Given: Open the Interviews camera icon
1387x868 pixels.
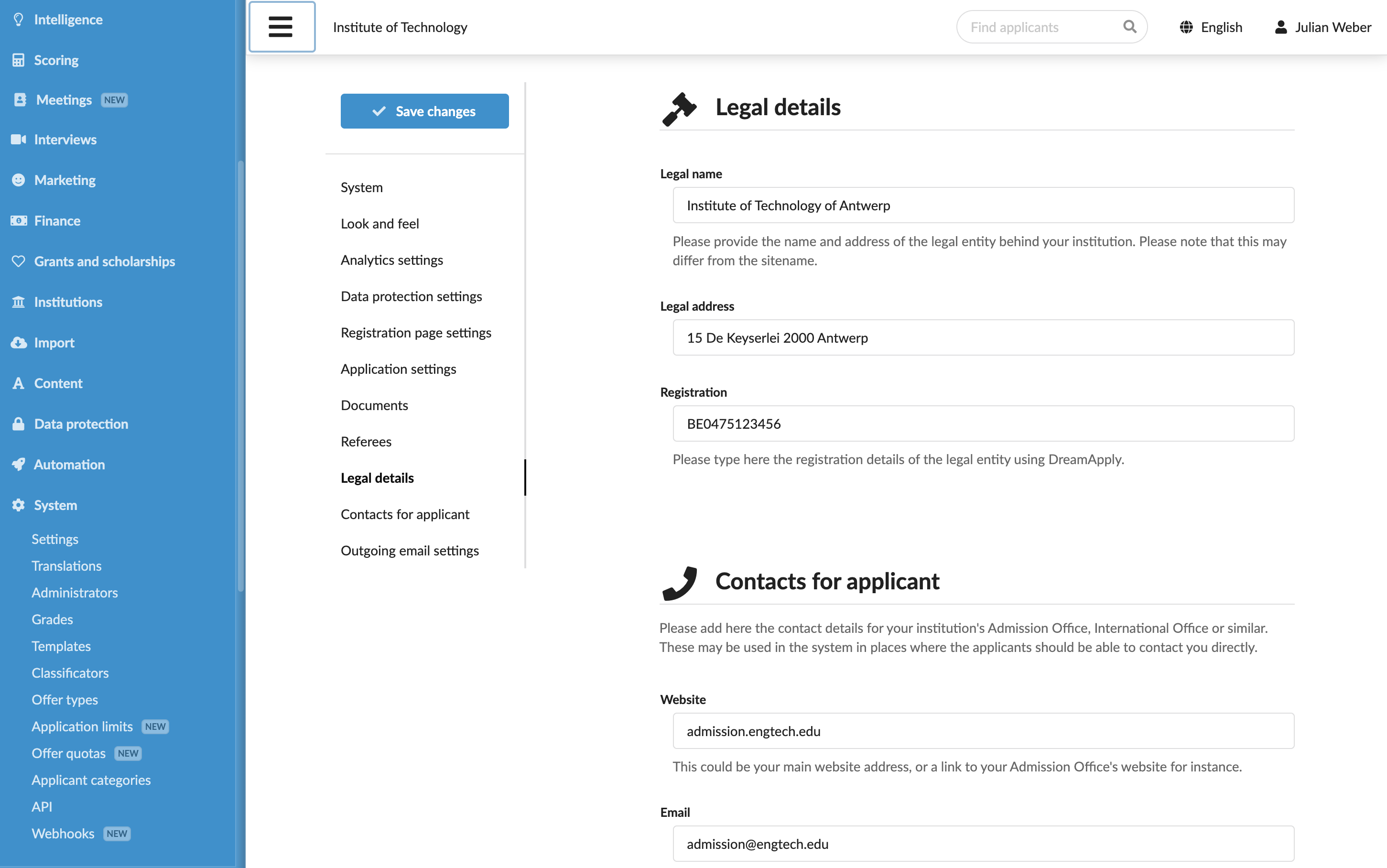Looking at the screenshot, I should pyautogui.click(x=18, y=140).
